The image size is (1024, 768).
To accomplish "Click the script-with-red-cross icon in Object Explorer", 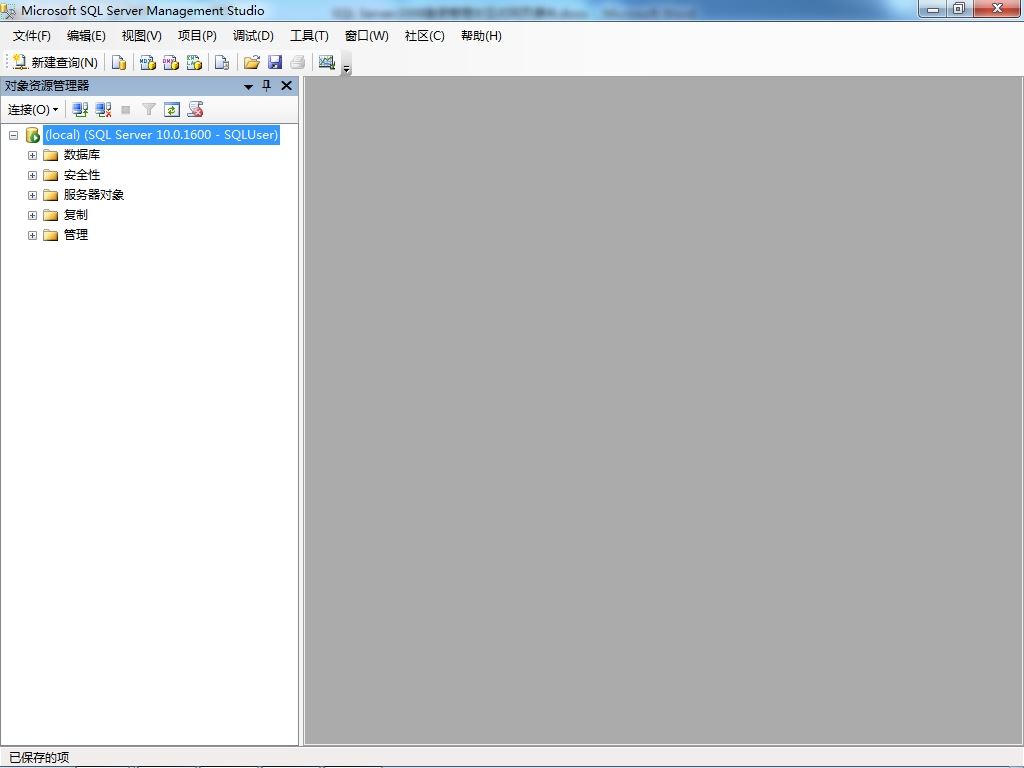I will (x=195, y=109).
